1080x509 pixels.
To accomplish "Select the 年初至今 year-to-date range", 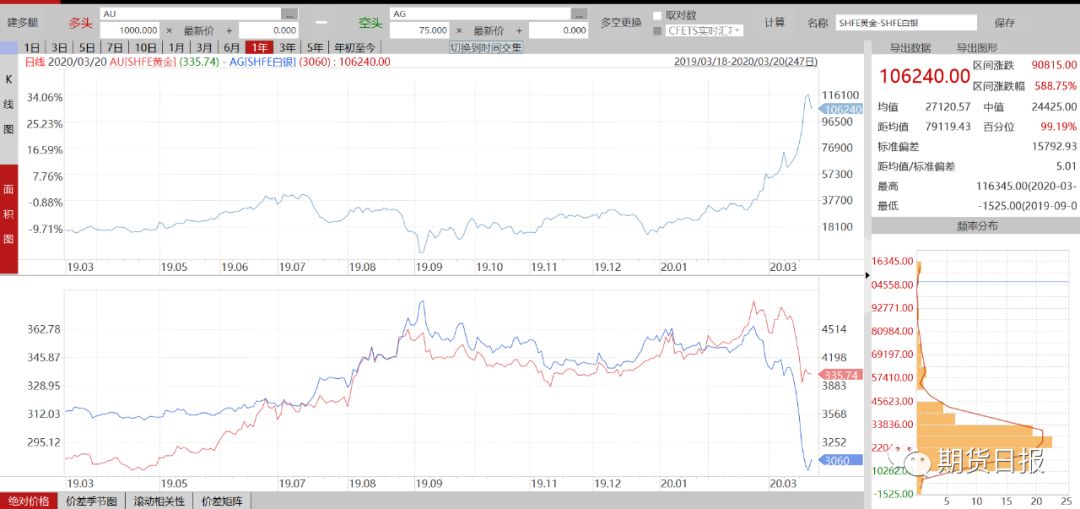I will tap(354, 47).
